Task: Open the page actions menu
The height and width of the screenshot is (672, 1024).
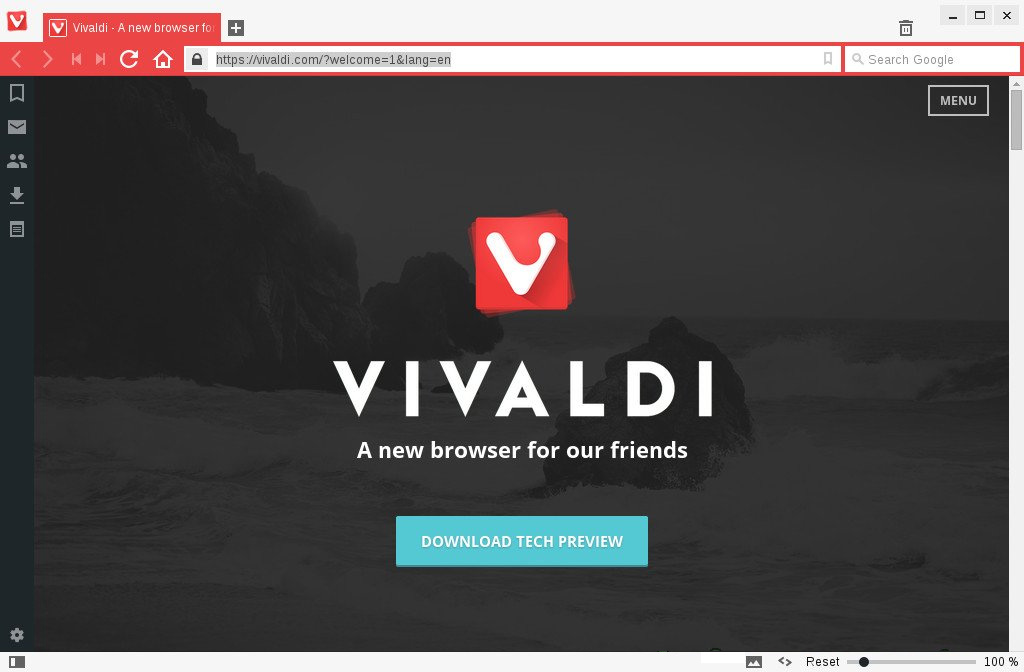Action: point(785,662)
